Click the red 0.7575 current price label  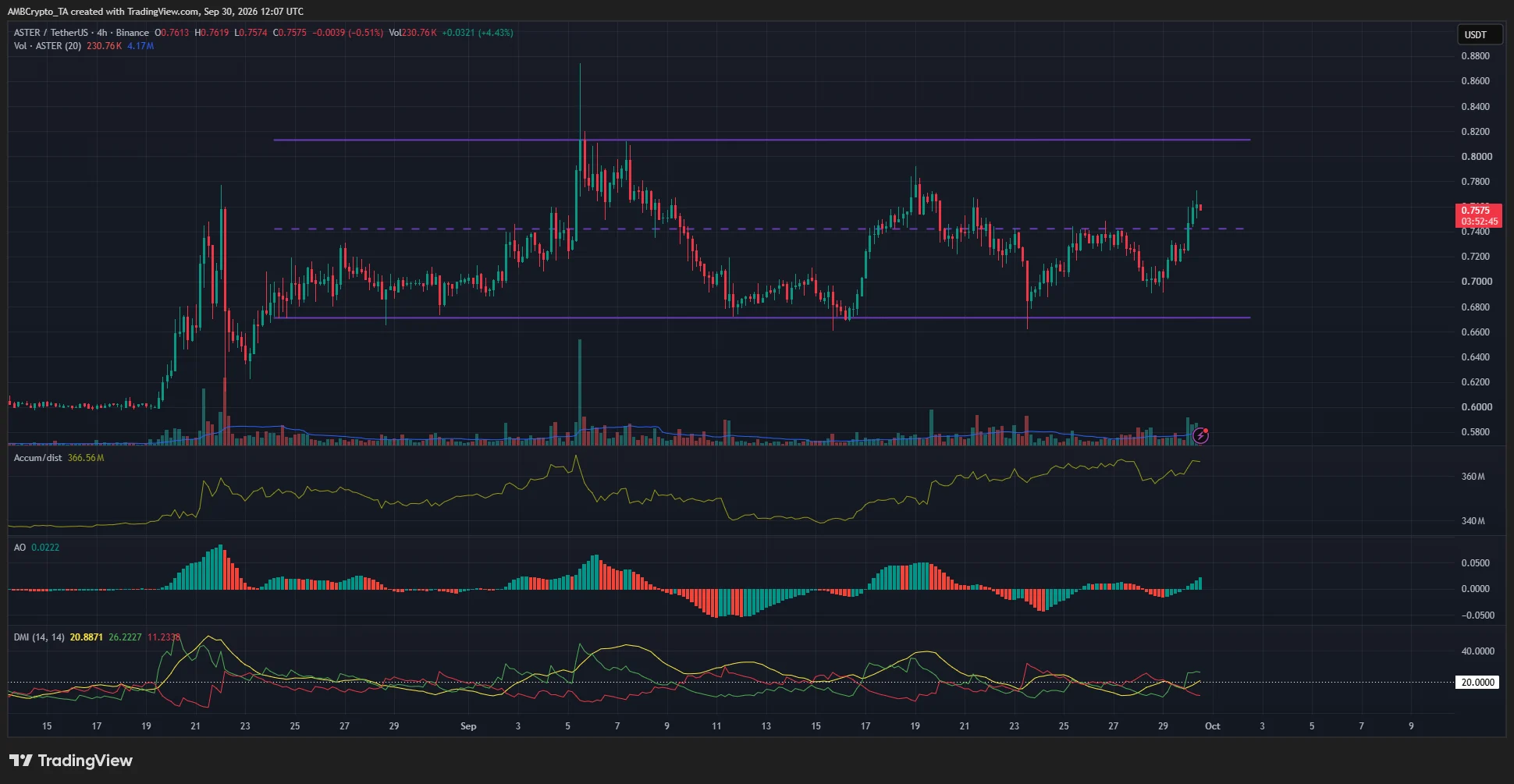(x=1479, y=215)
